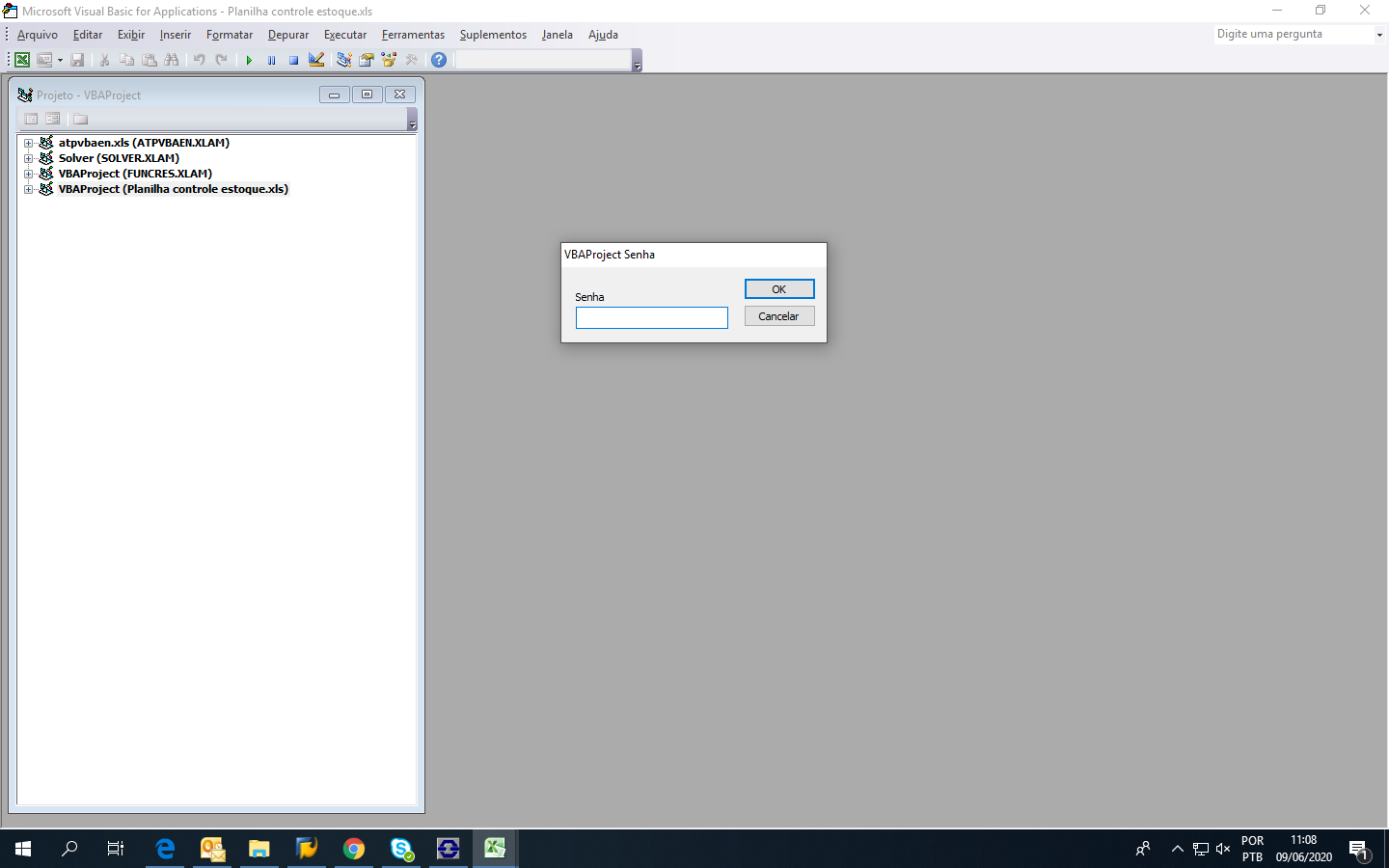1389x868 pixels.
Task: Open the Depurar menu
Action: coord(288,35)
